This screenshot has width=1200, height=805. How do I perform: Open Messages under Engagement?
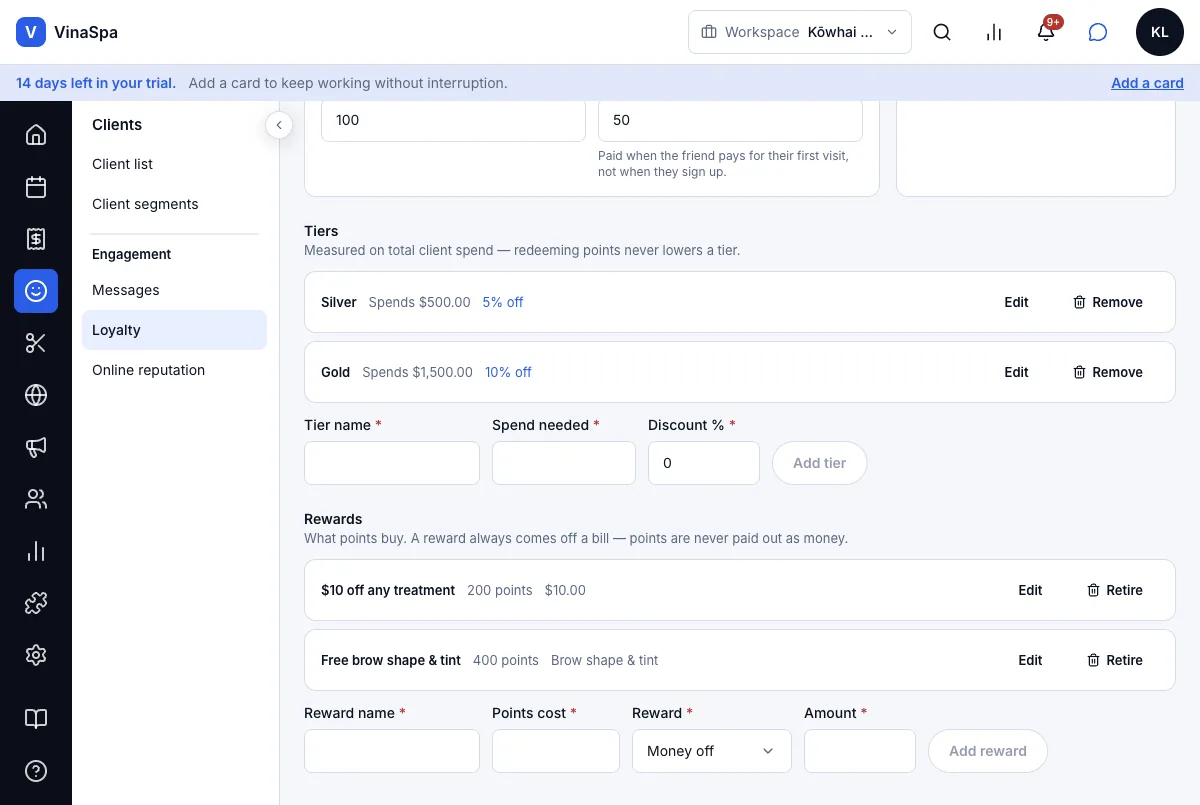174,290
